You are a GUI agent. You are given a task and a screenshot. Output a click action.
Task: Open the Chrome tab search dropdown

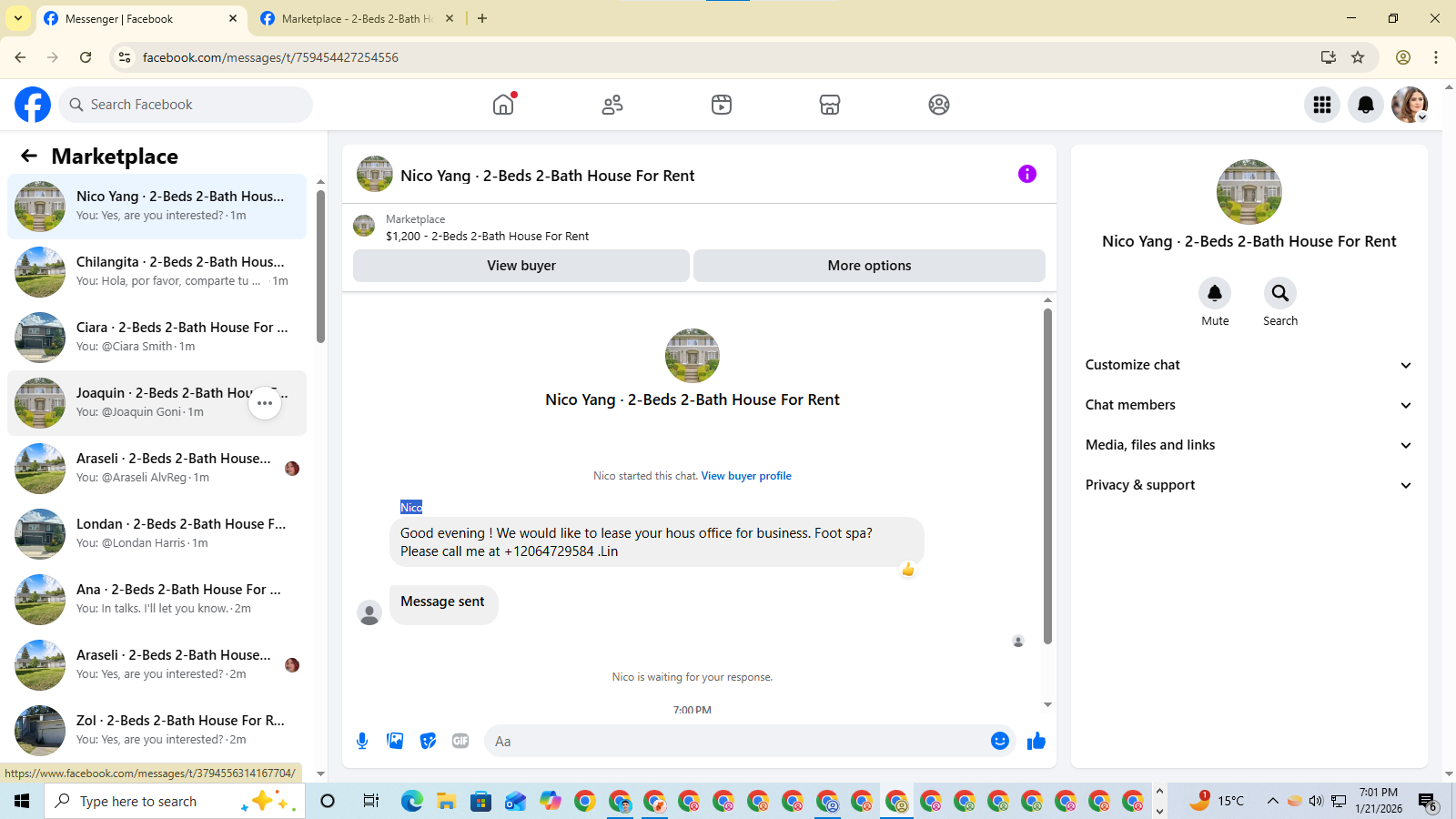pos(17,18)
